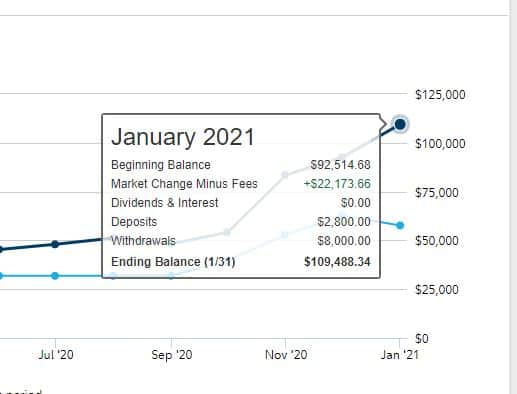Select the light blue data point above Jul '20
517x394 pixels.
[55, 276]
